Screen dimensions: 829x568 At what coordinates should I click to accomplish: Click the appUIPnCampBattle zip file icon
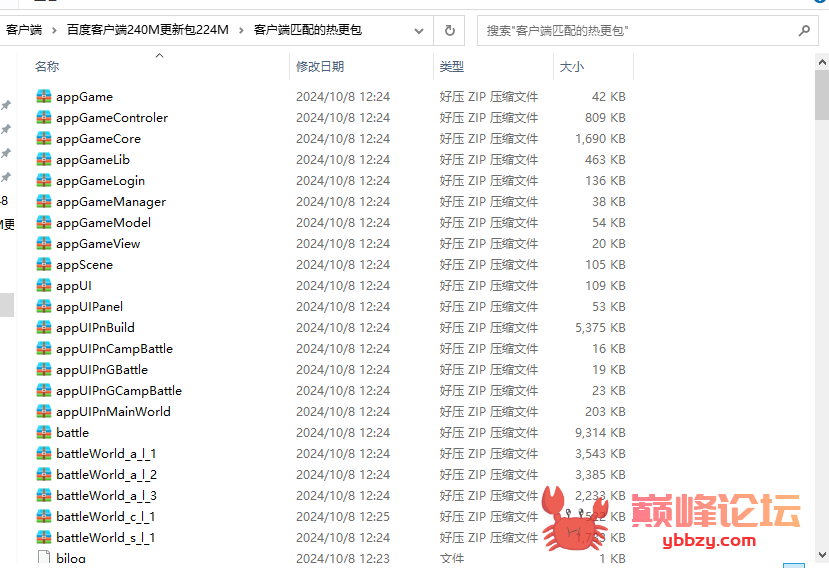coord(44,349)
